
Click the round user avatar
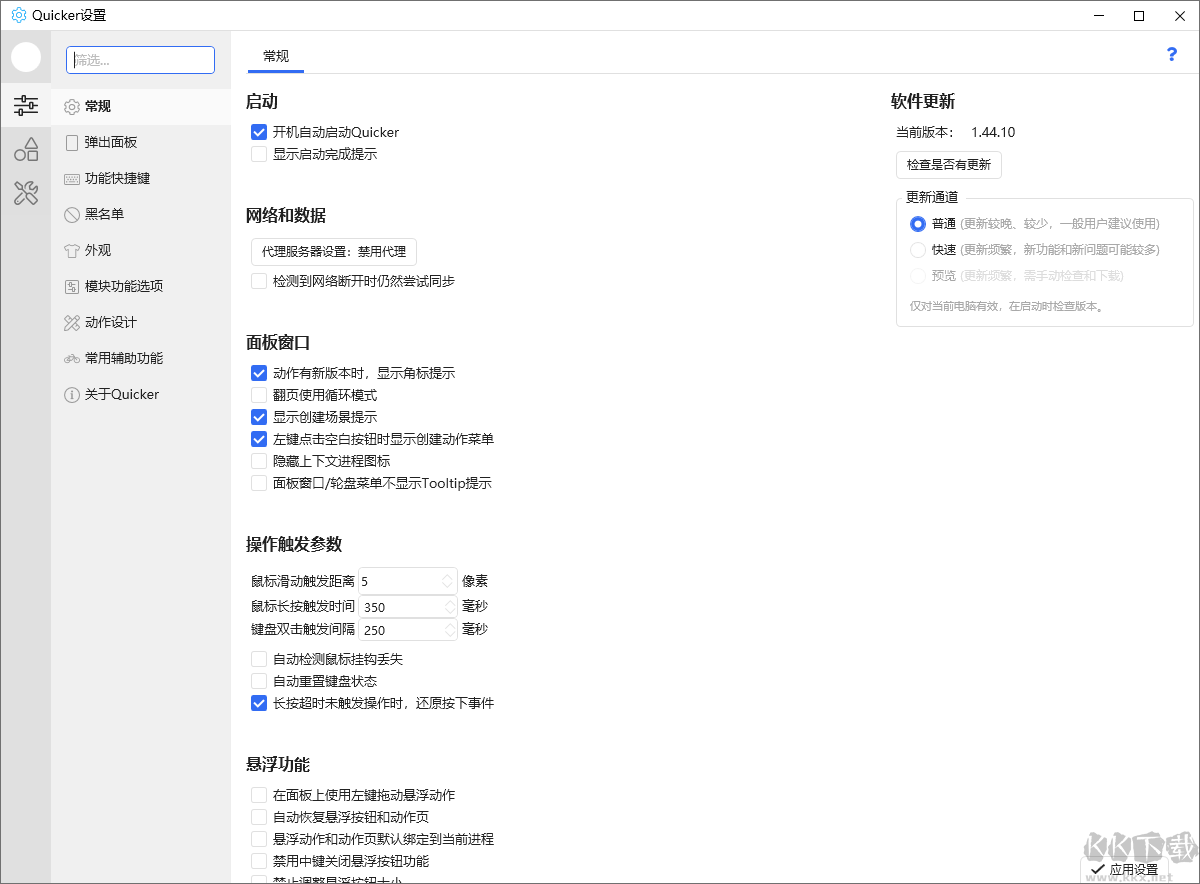(x=26, y=57)
